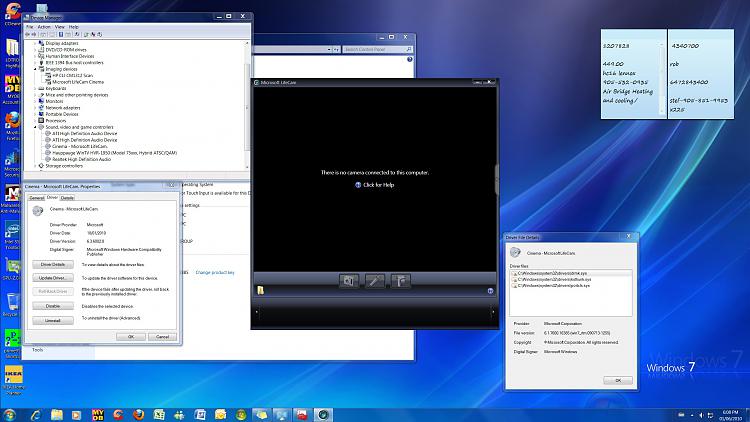Collapse the Imaging devices node
Screen dimensions: 750x422
click(35, 69)
